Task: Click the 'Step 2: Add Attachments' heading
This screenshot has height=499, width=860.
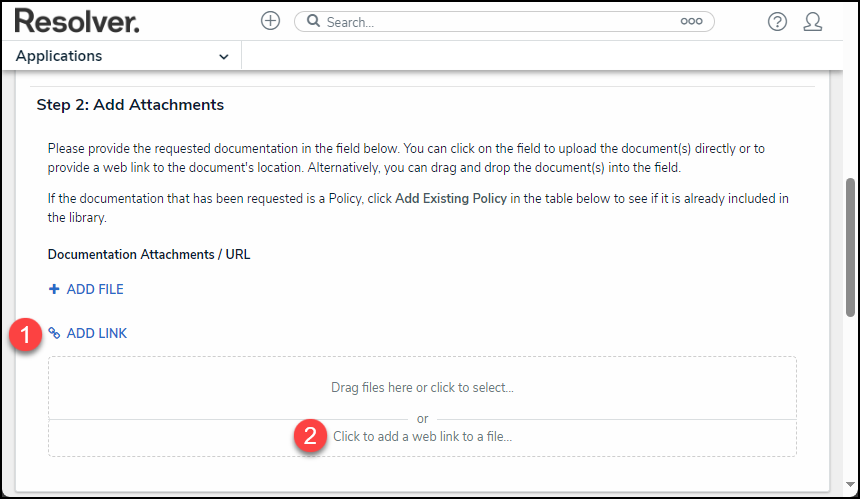Action: 130,104
